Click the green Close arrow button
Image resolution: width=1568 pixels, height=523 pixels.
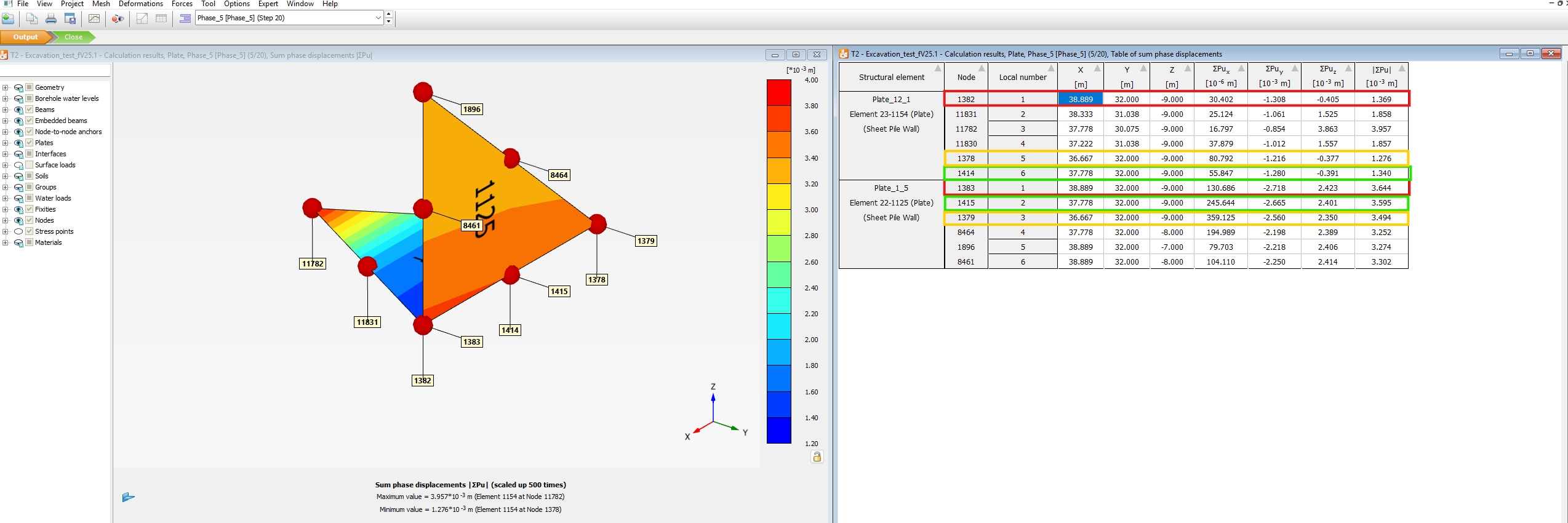click(x=73, y=37)
